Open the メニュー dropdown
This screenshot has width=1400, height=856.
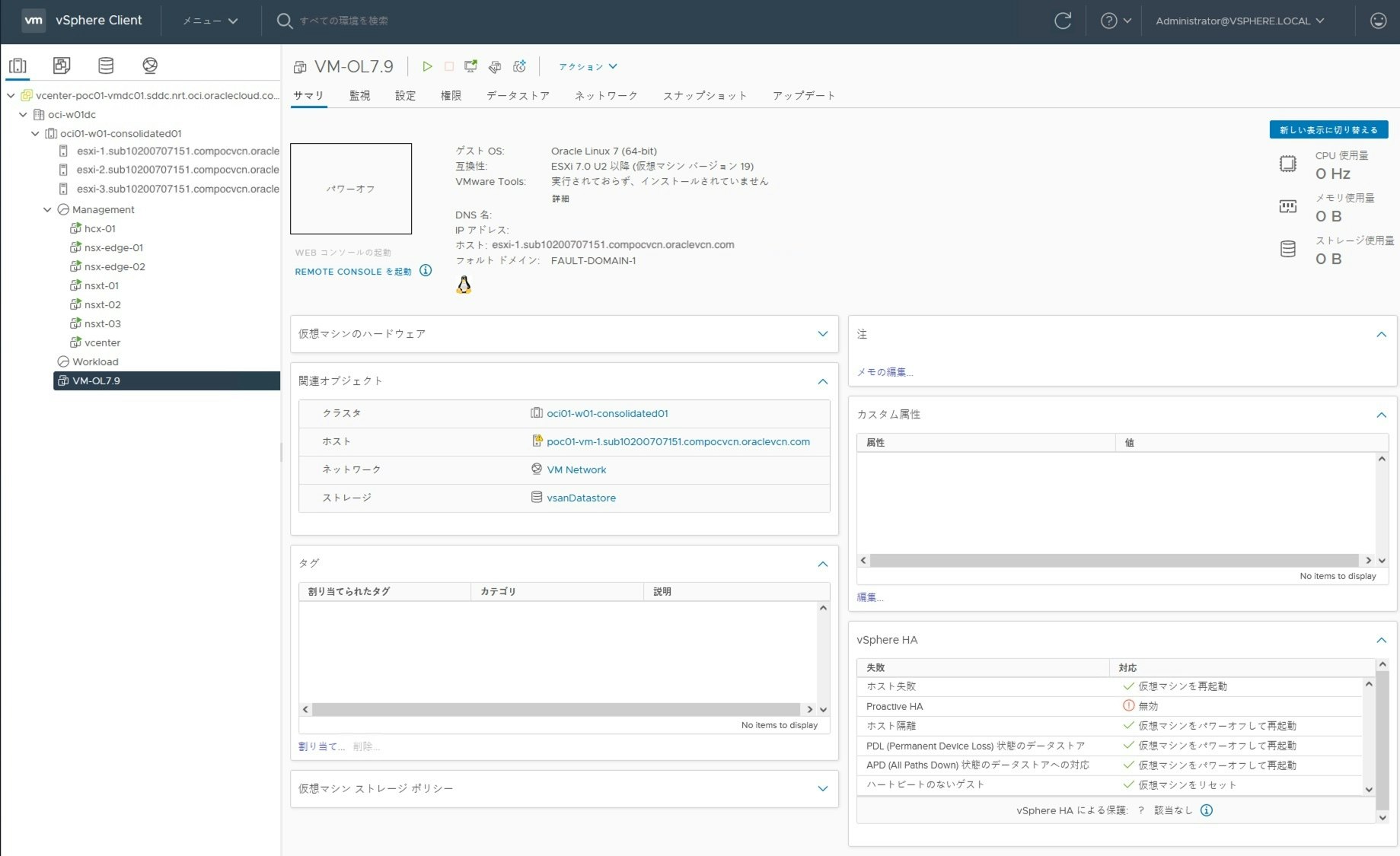click(210, 21)
